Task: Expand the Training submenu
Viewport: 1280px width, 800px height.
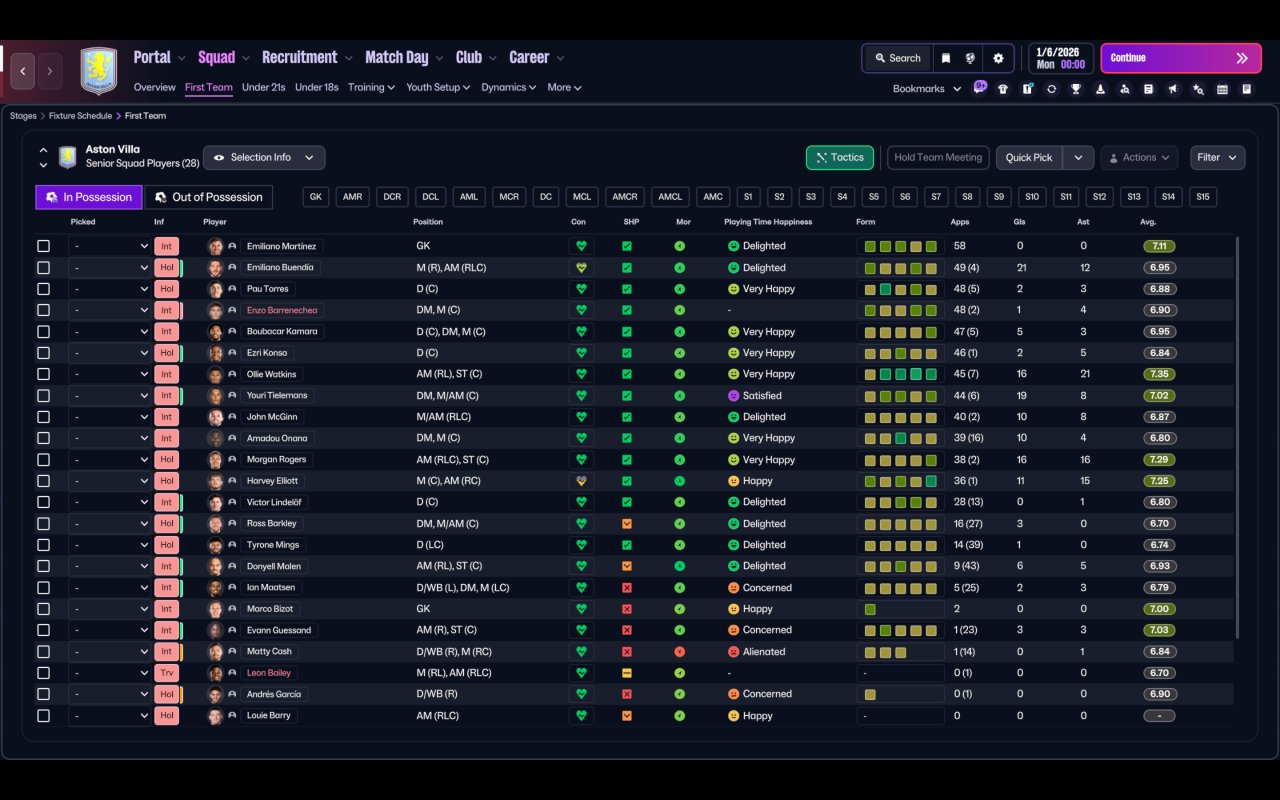Action: pyautogui.click(x=371, y=88)
